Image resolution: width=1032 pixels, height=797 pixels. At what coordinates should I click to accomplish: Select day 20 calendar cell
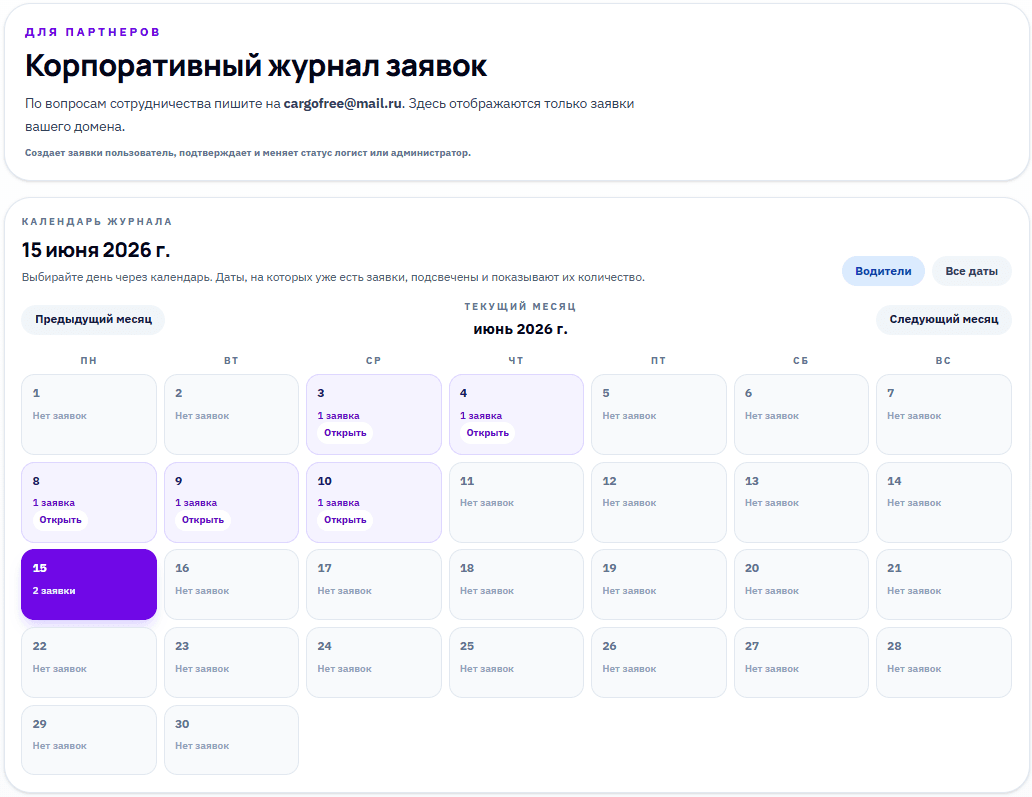(801, 584)
